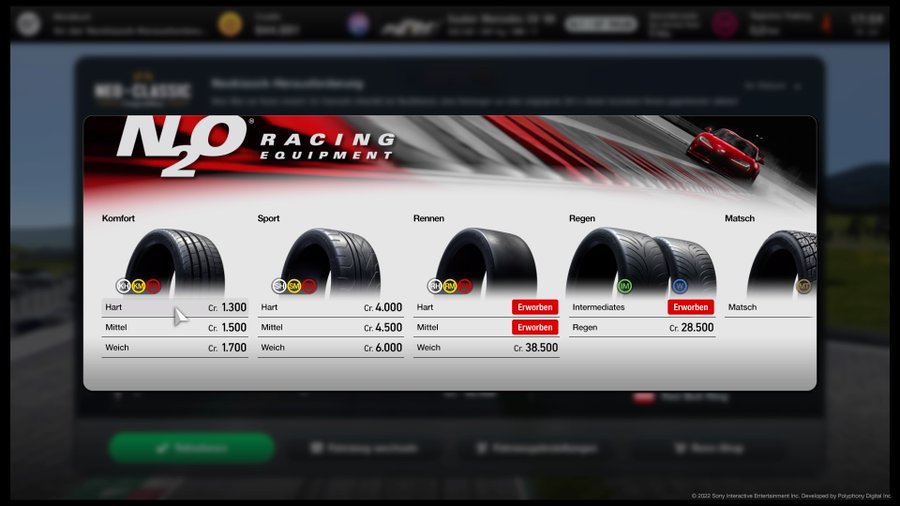Select the Komfort Weich tyre for Cr. 1.700
This screenshot has height=506, width=900.
[175, 348]
